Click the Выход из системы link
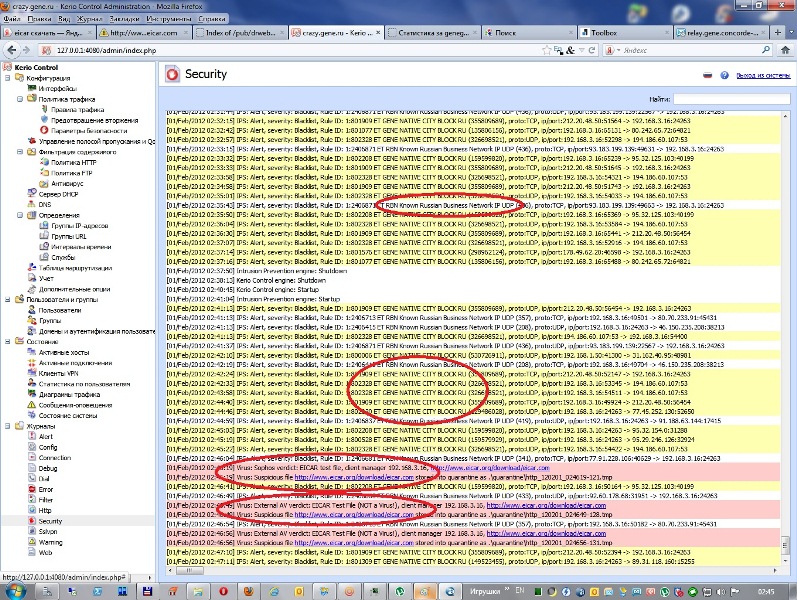 pos(763,75)
